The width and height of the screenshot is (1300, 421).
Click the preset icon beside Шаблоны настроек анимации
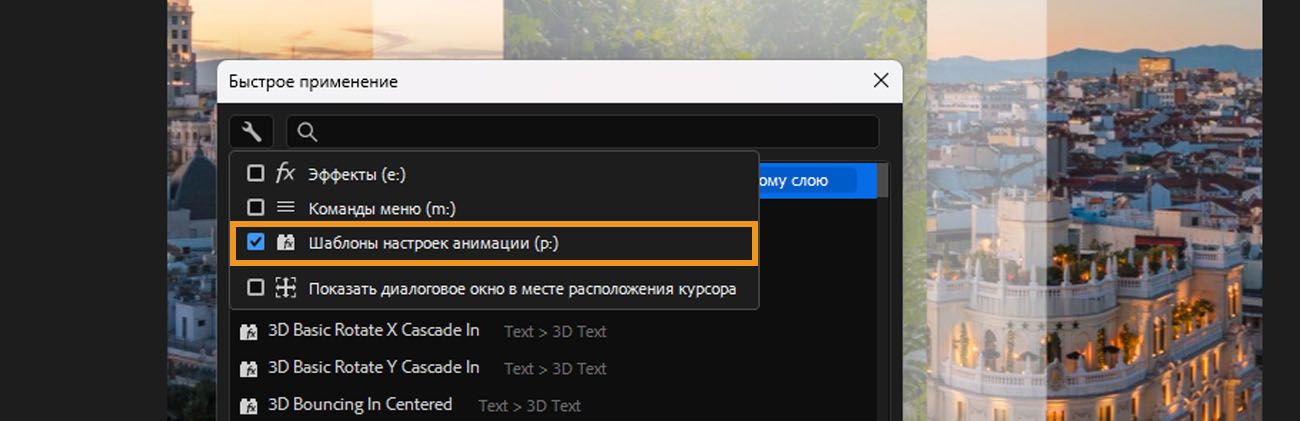click(286, 242)
